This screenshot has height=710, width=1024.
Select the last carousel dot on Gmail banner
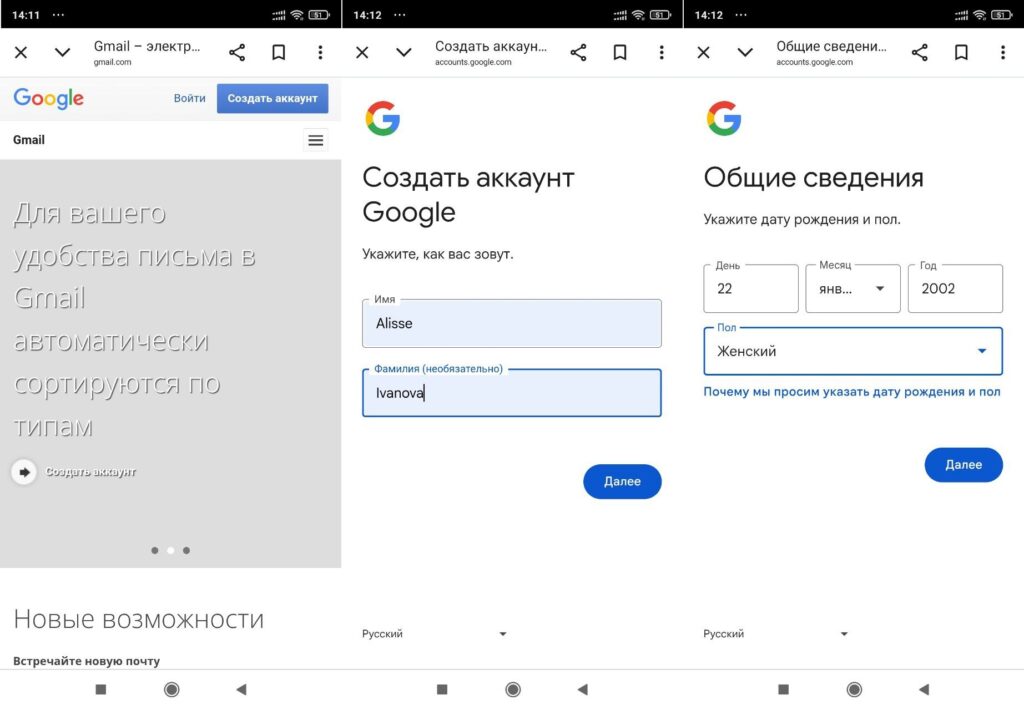[x=186, y=550]
